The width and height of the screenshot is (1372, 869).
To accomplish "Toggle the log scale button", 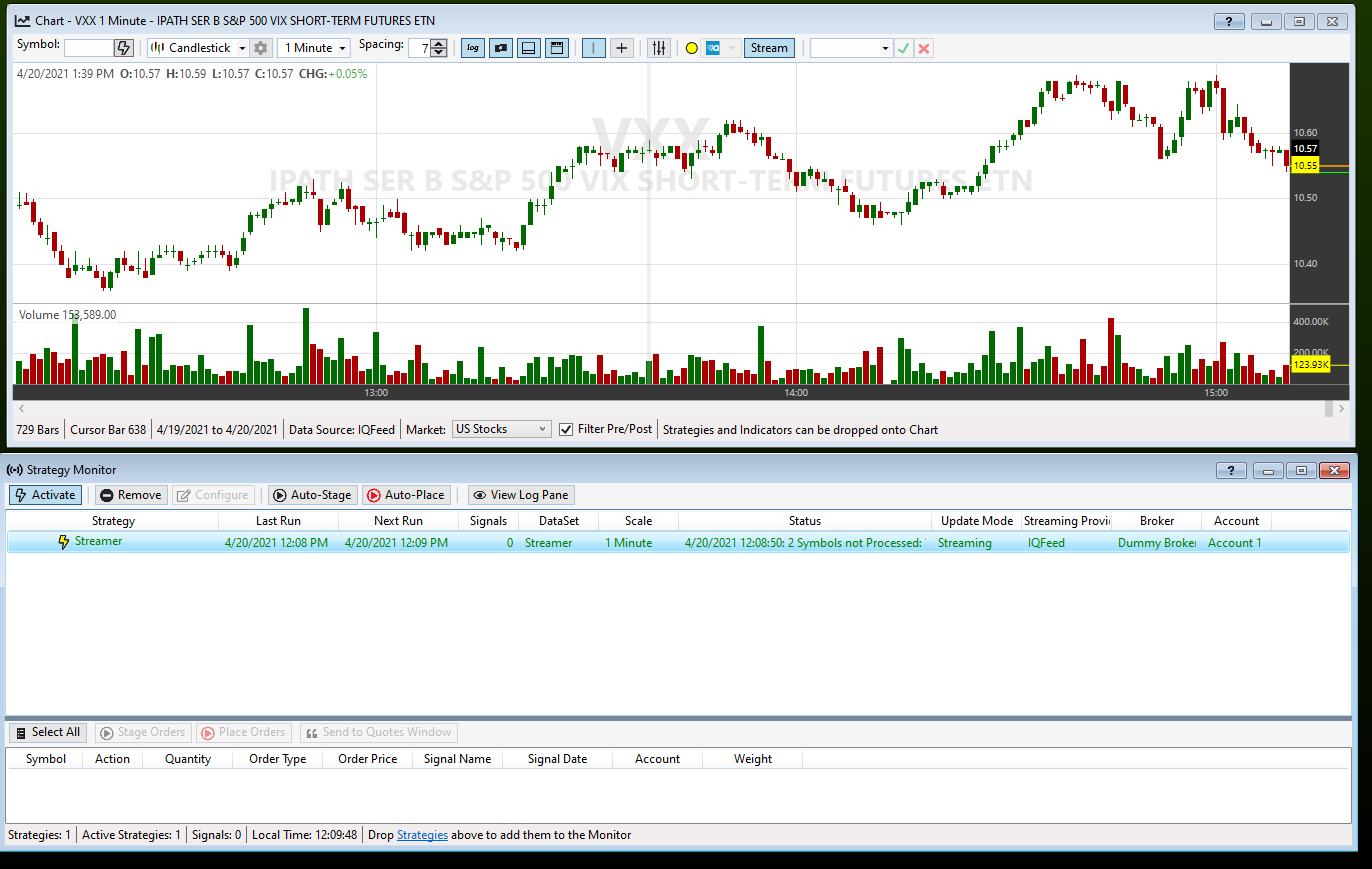I will (x=473, y=48).
